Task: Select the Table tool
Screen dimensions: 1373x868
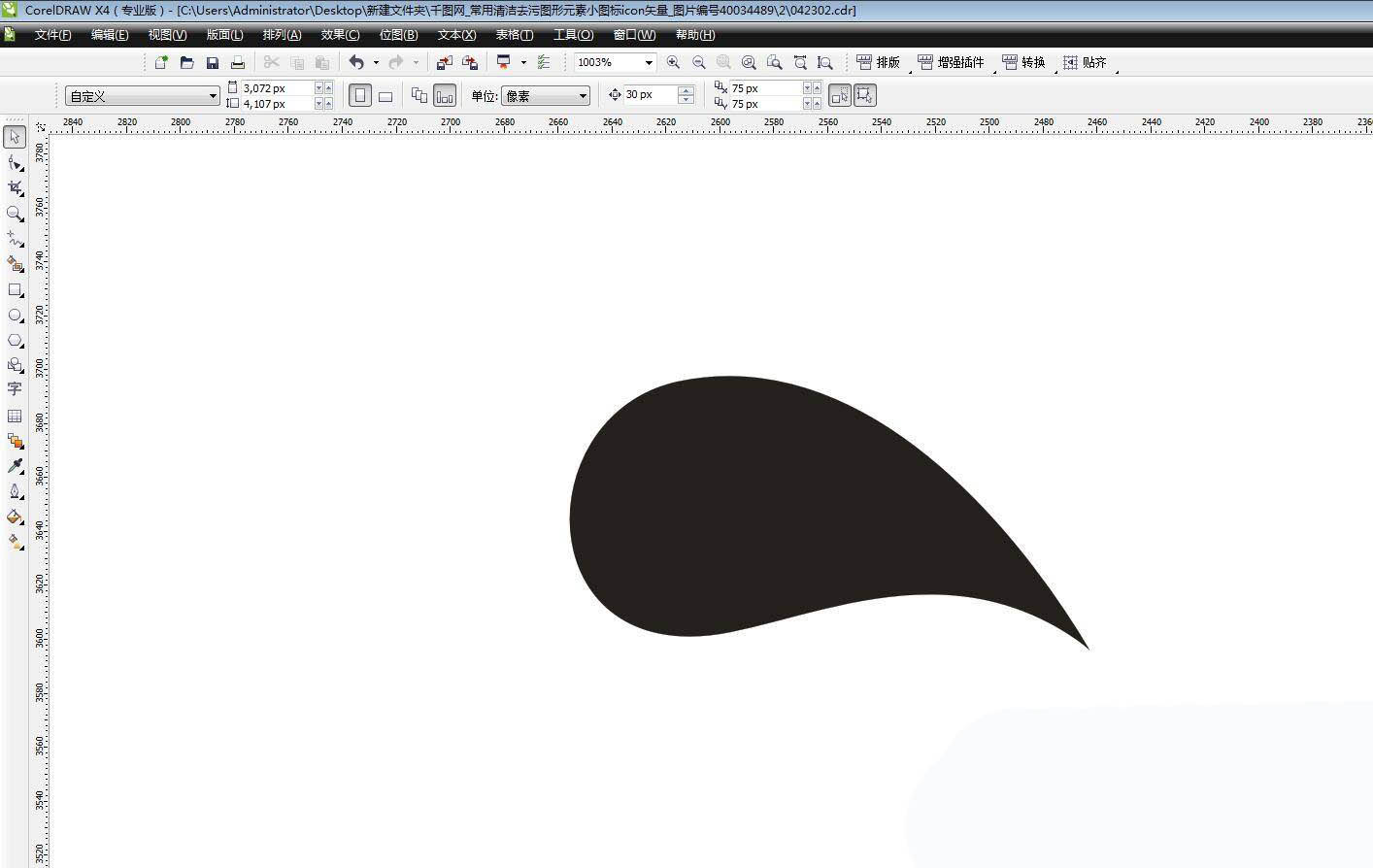Action: [15, 416]
